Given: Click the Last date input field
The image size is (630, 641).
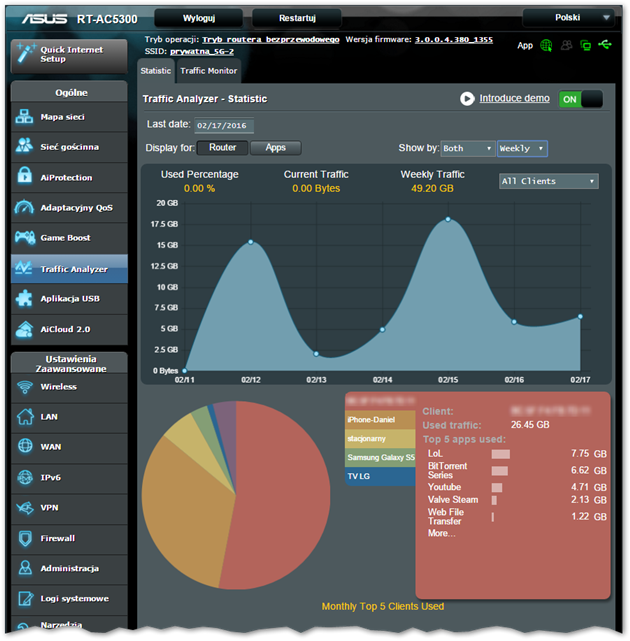Looking at the screenshot, I should click(x=224, y=126).
